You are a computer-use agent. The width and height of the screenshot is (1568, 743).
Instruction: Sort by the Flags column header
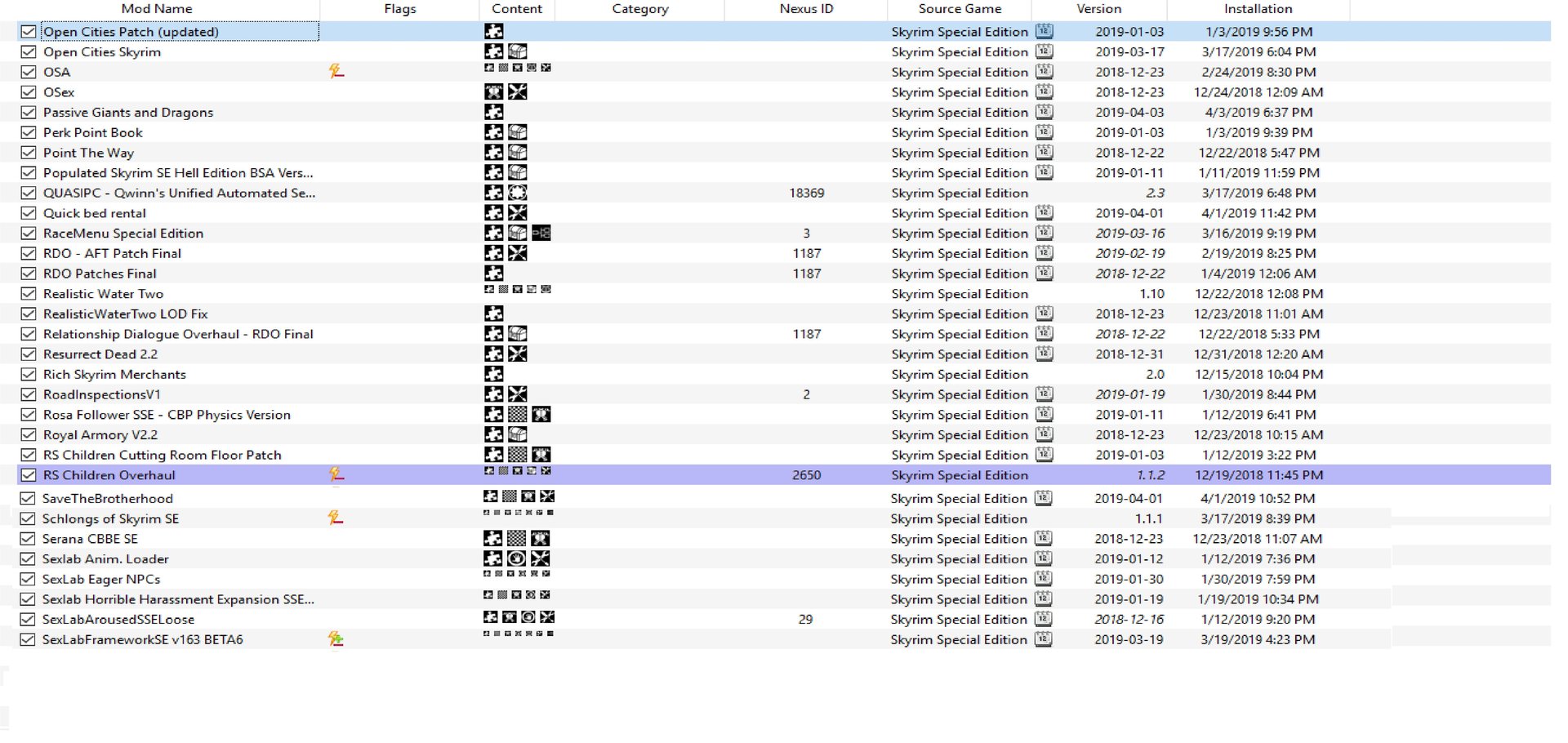point(399,9)
